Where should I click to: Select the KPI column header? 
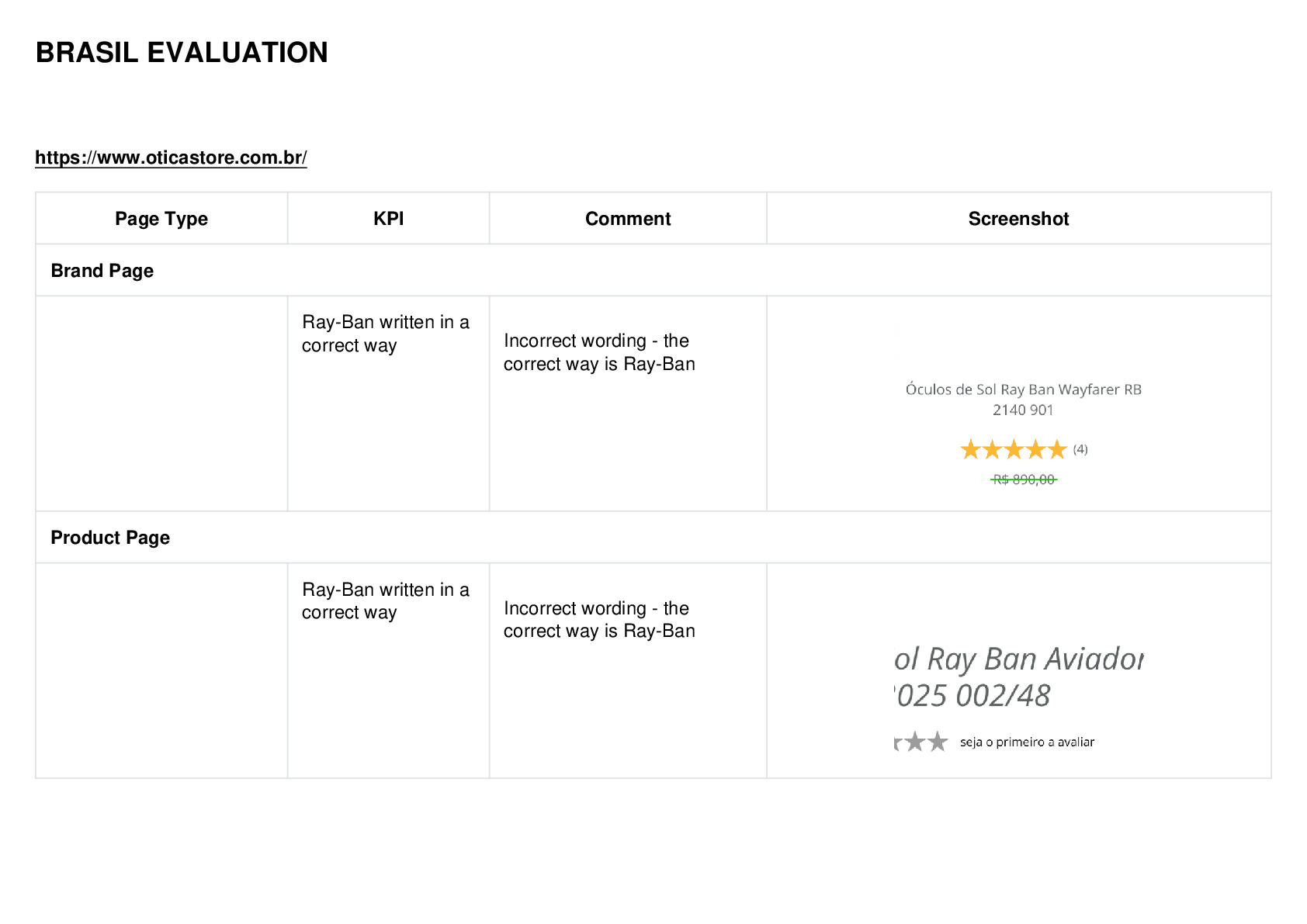[x=388, y=219]
